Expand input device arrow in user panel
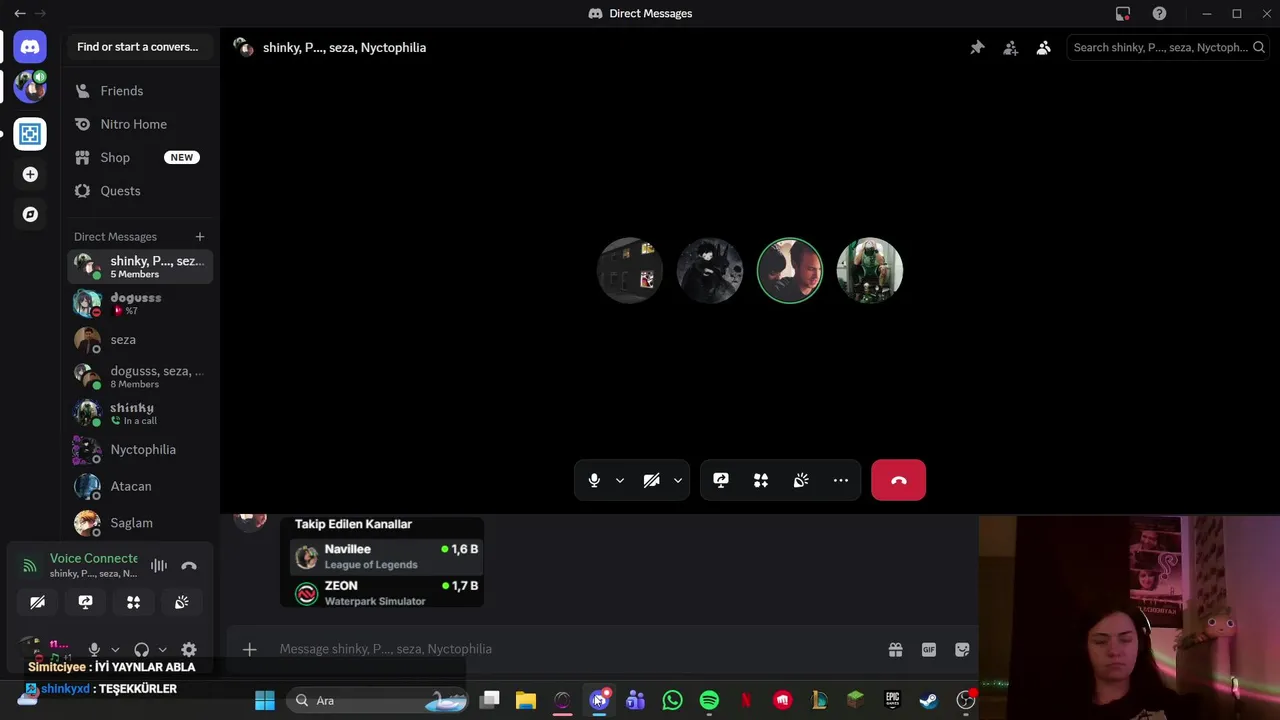Viewport: 1280px width, 720px height. [x=115, y=650]
